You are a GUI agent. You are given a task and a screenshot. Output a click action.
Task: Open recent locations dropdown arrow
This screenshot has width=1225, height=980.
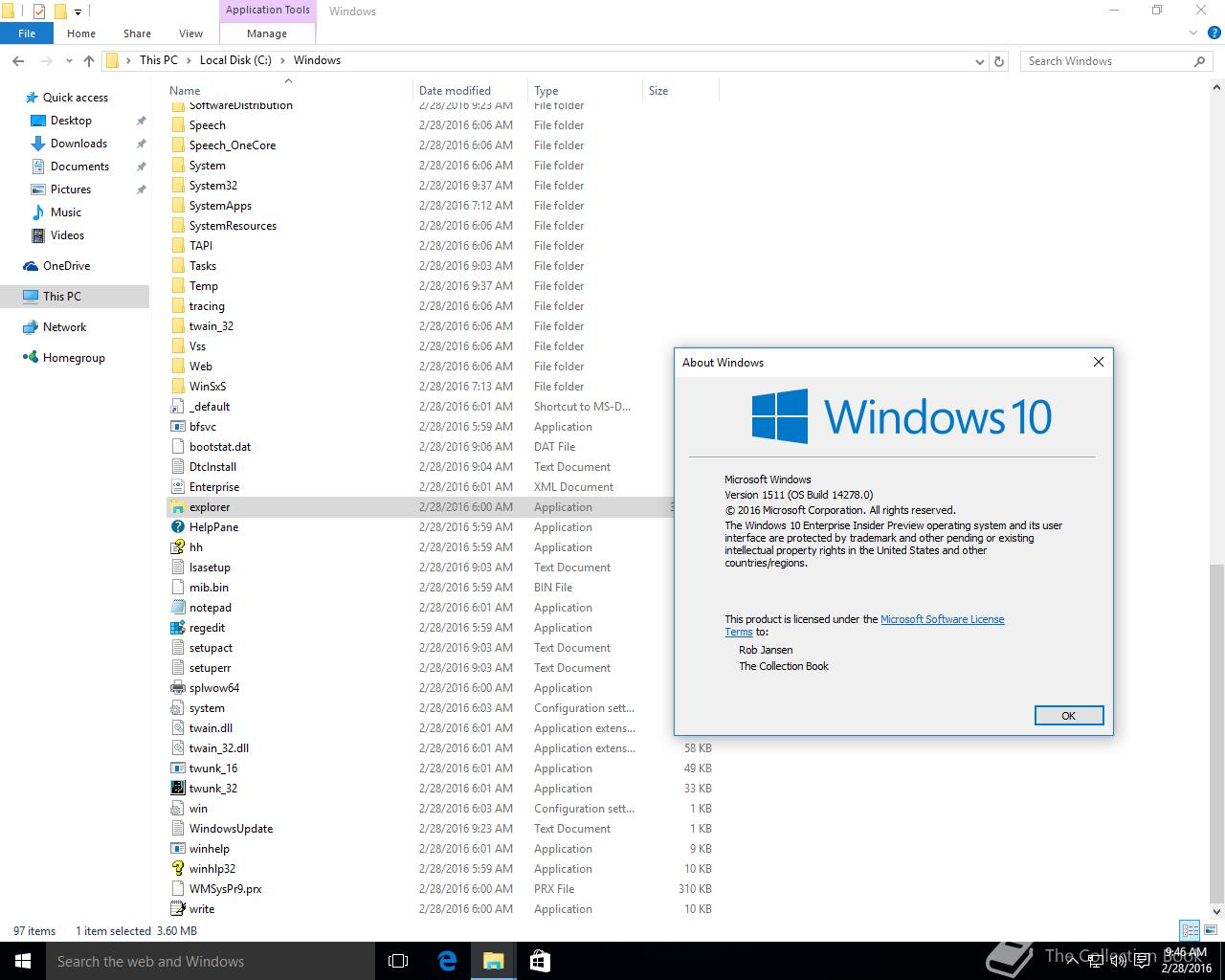click(x=69, y=61)
